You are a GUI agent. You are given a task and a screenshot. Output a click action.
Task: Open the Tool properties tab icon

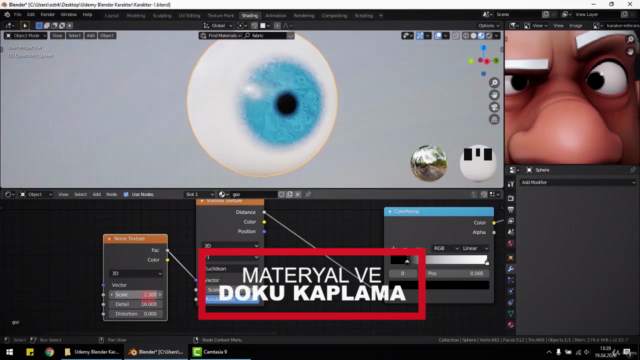tap(511, 185)
